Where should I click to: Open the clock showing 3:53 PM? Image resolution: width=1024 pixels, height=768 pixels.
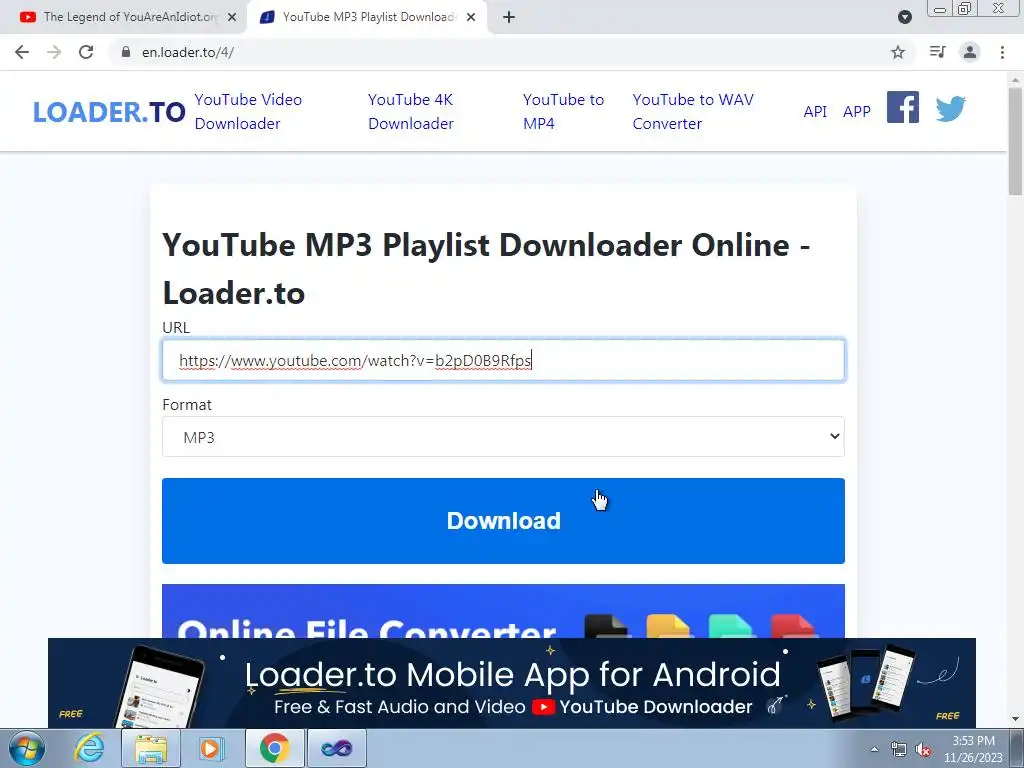click(x=973, y=749)
